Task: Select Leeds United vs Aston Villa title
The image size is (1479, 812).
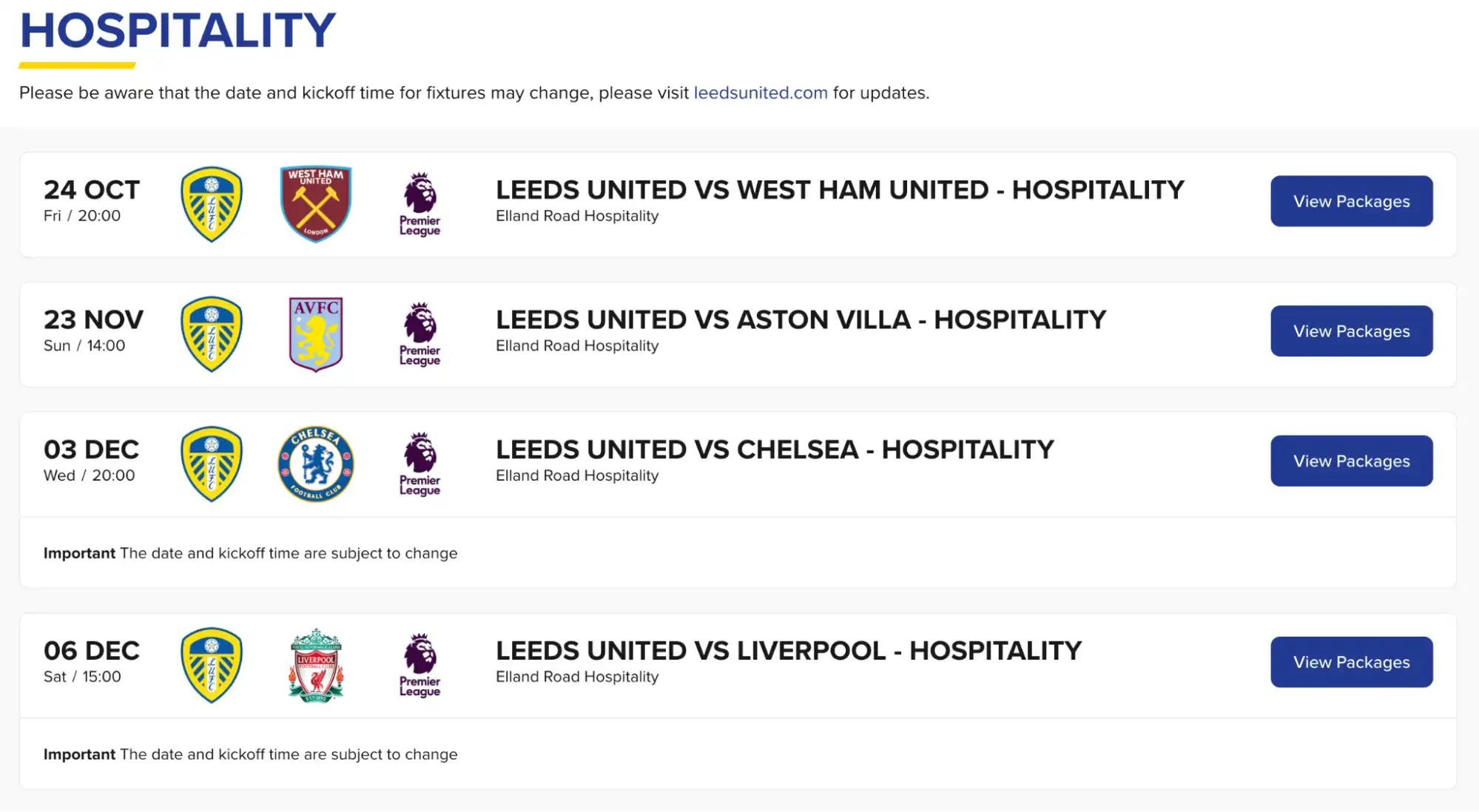Action: [801, 320]
